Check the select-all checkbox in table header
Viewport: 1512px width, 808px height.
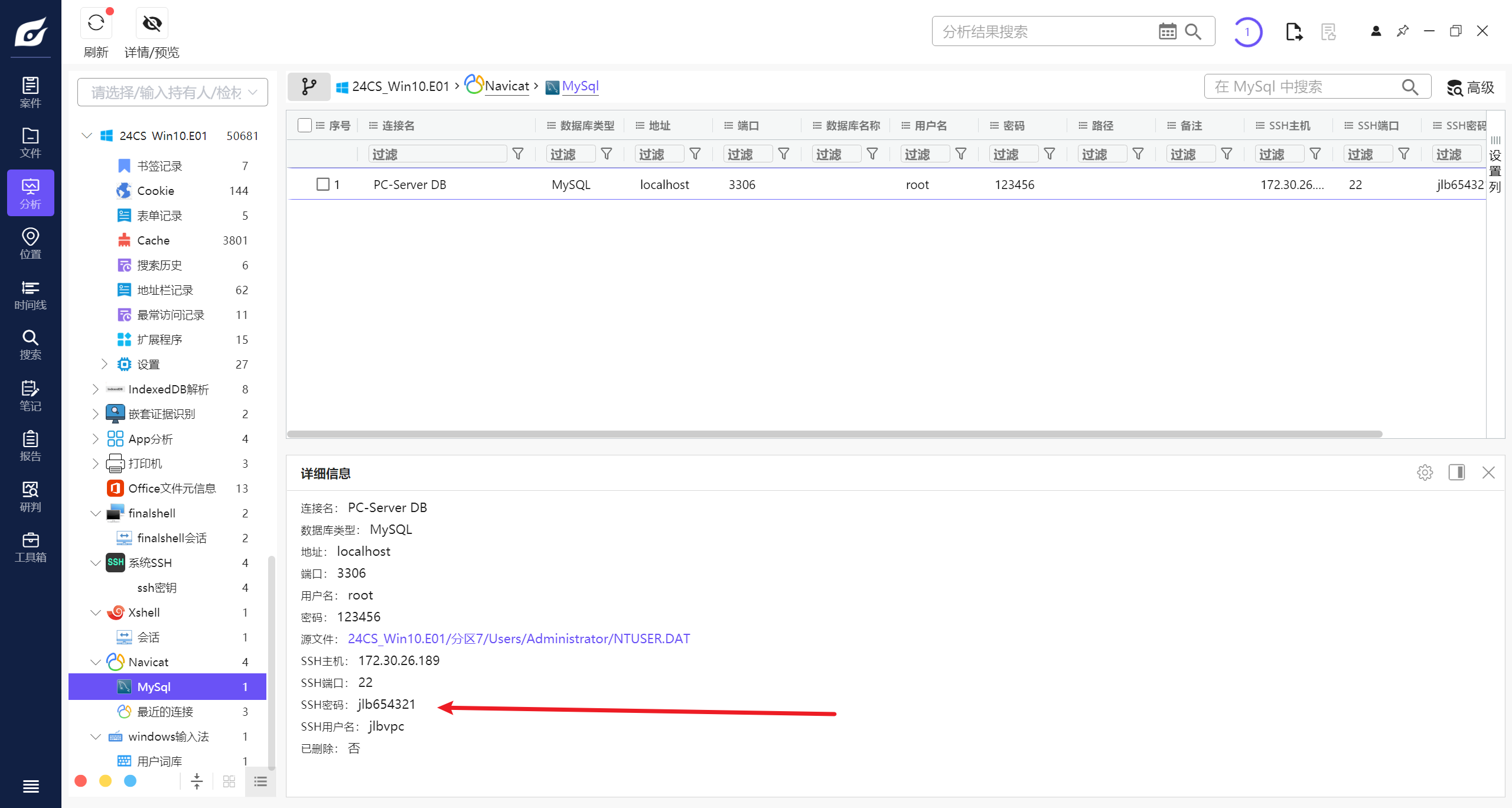tap(305, 125)
